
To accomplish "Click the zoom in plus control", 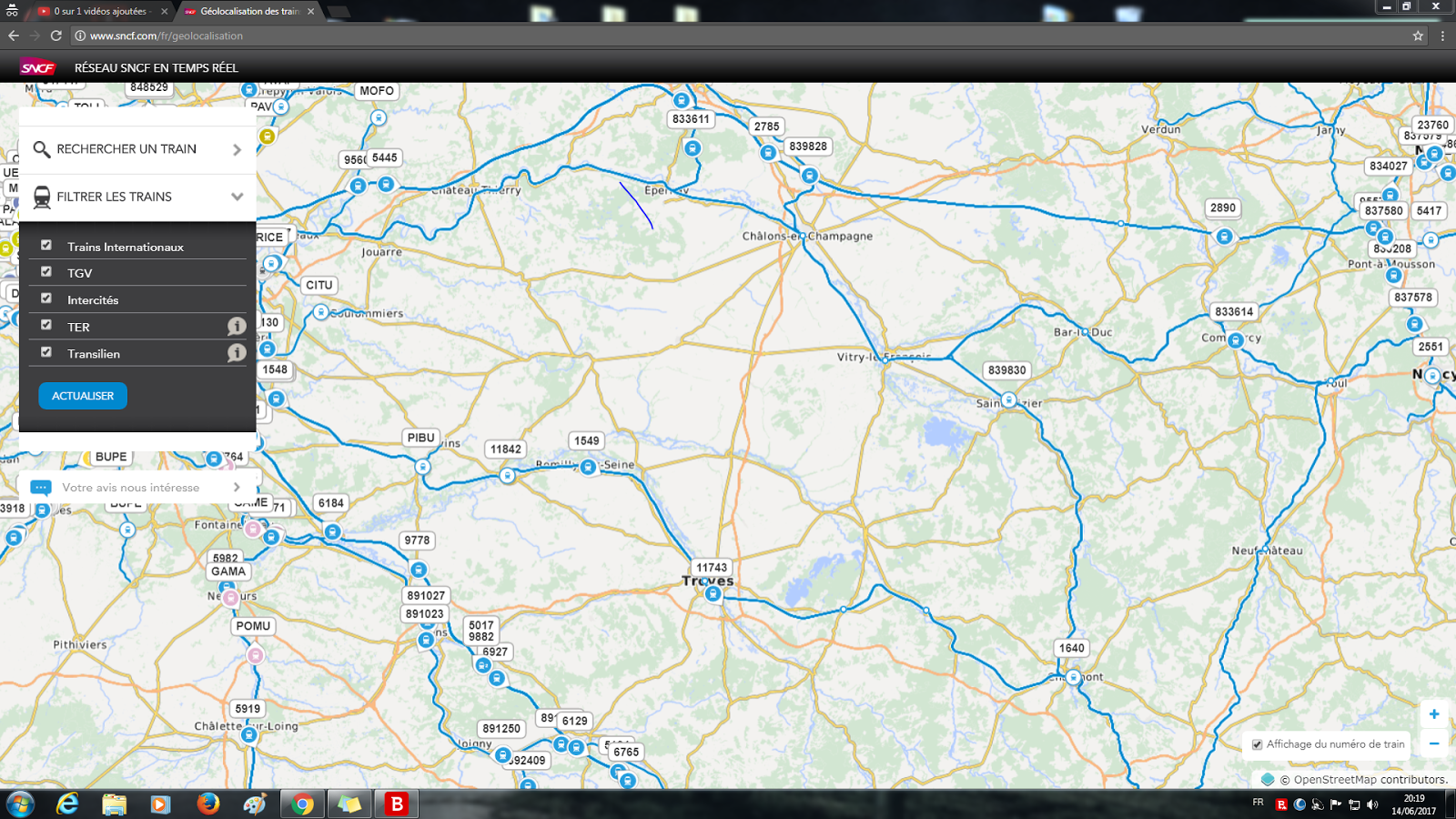I will [1432, 713].
